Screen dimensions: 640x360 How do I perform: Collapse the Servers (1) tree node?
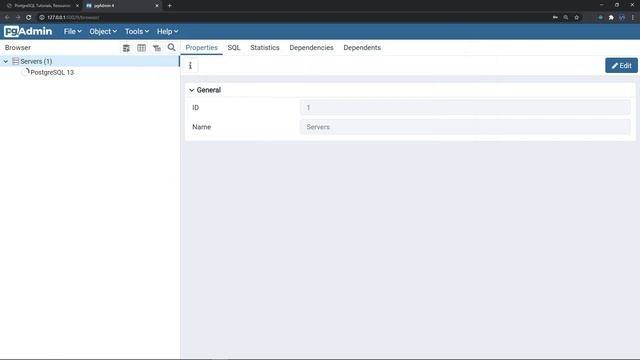tap(6, 61)
